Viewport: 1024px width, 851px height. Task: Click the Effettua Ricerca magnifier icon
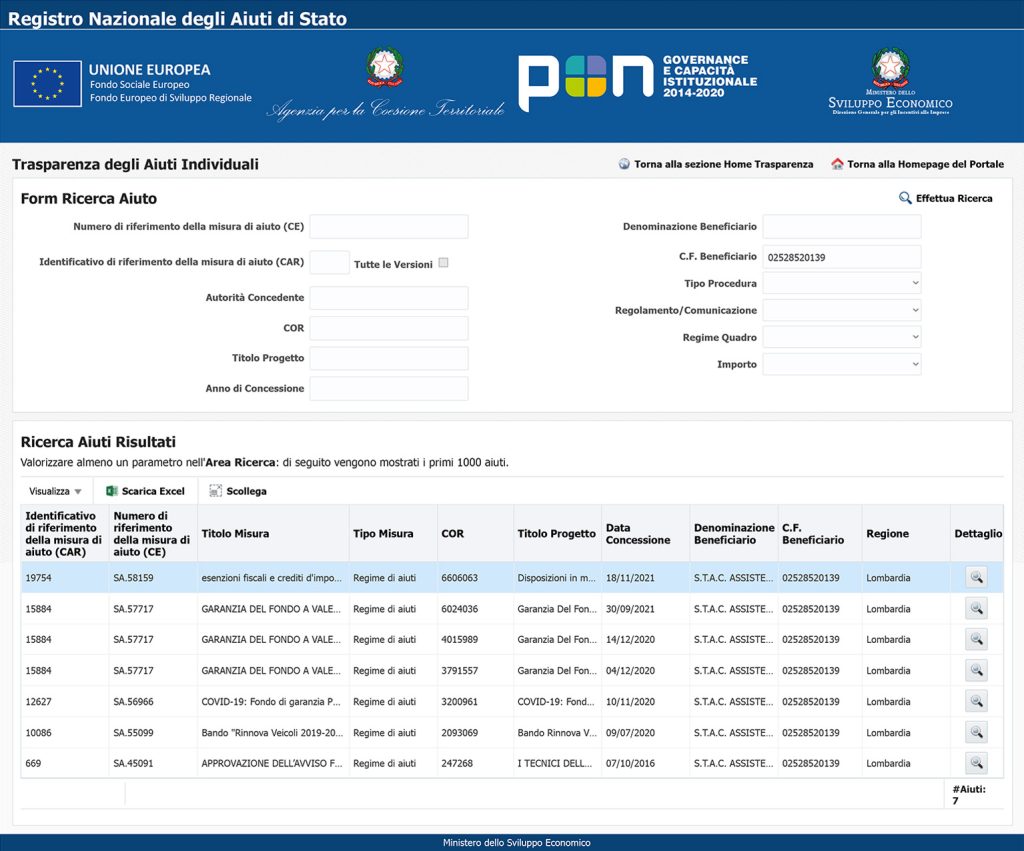(905, 198)
